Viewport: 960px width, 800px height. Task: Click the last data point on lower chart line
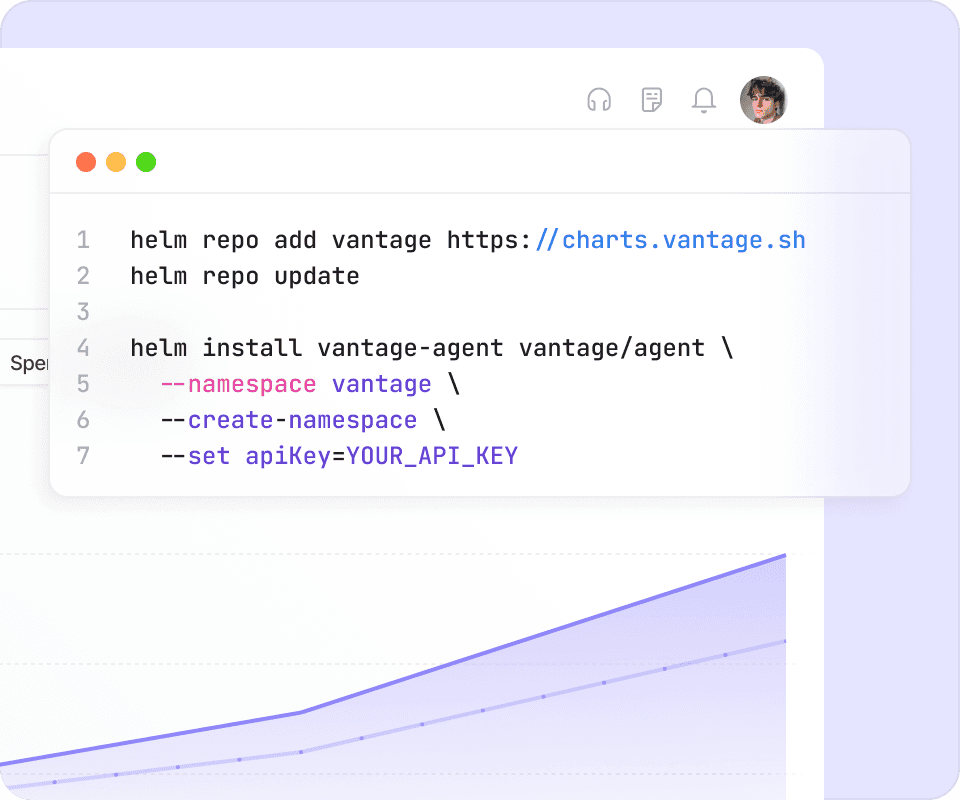point(785,641)
